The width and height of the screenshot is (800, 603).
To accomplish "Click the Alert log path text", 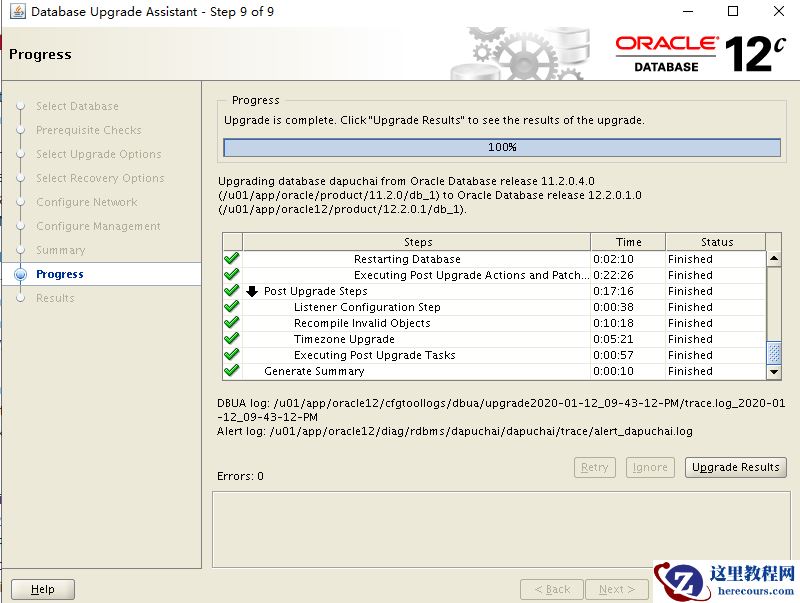I will point(455,431).
